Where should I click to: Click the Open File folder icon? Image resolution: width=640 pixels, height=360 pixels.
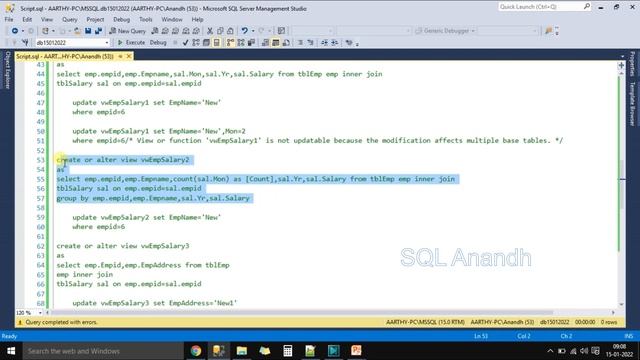click(x=77, y=31)
